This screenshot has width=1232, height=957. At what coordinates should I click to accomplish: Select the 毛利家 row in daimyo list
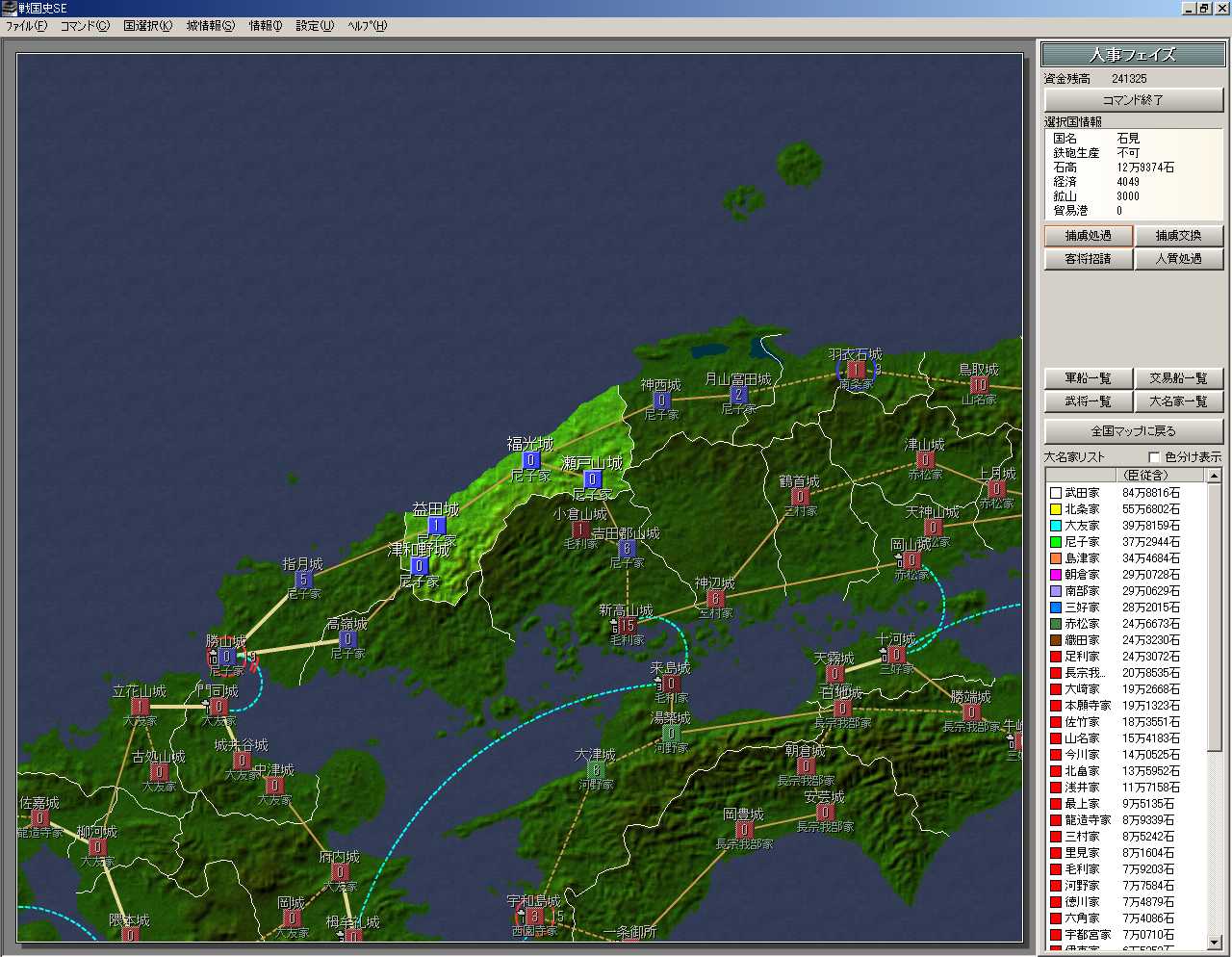tap(1125, 869)
